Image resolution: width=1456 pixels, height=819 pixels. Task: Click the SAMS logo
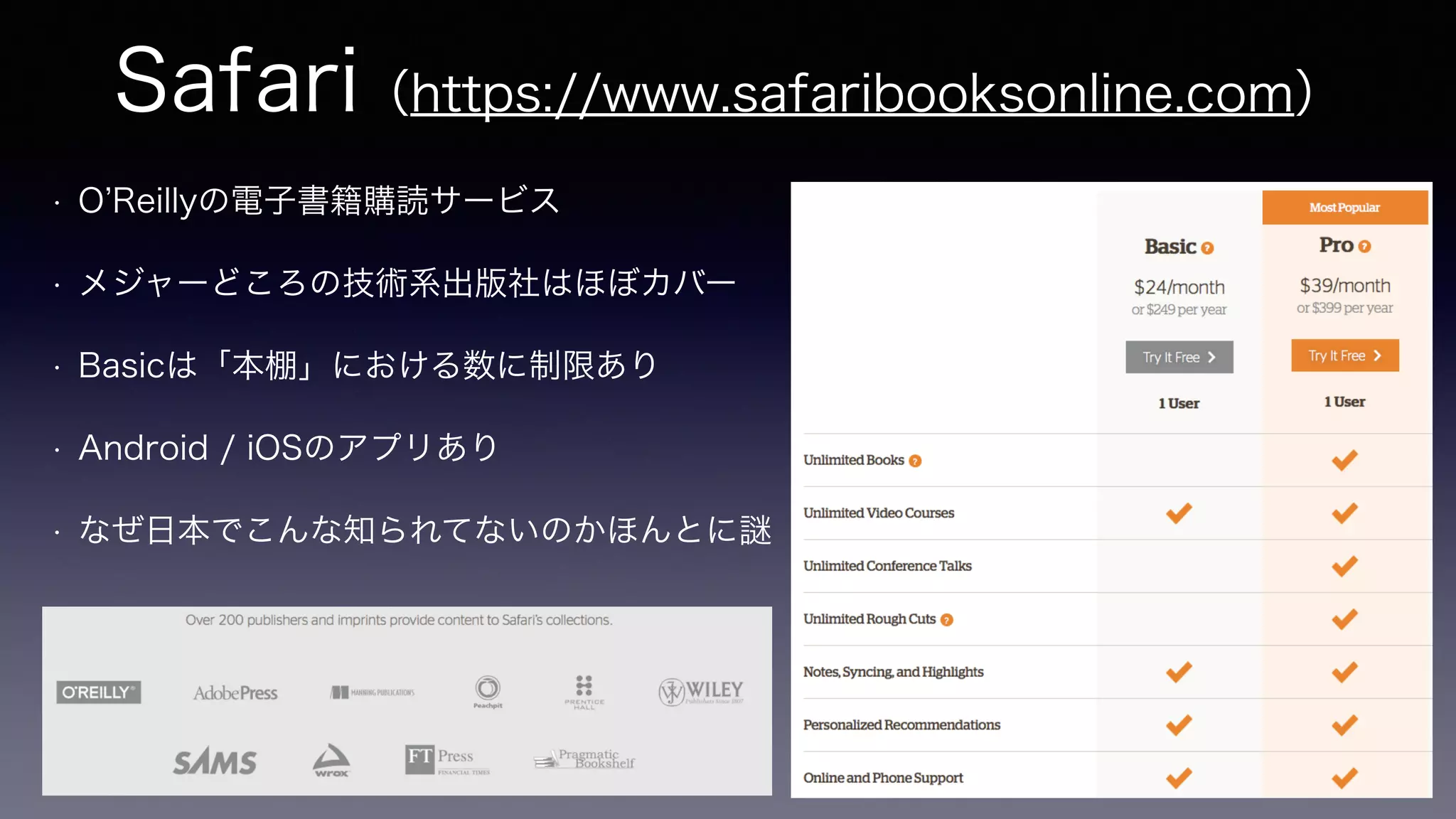(215, 761)
